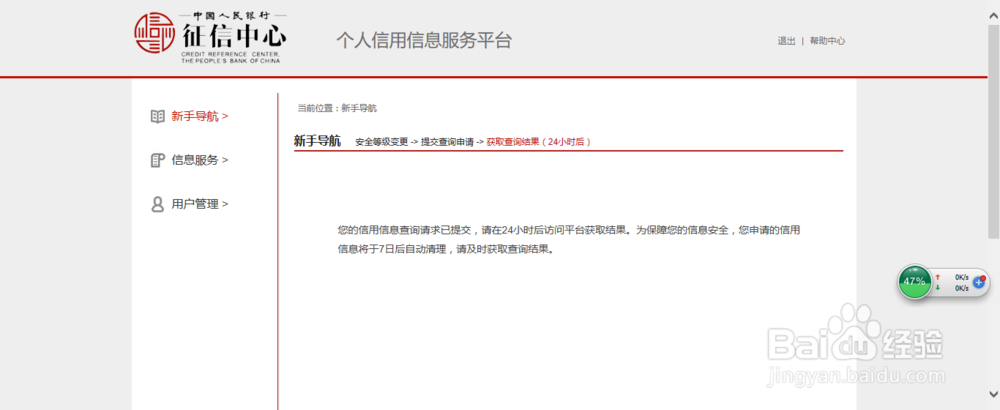Select the 获取查询结果（24小时后） step

pyautogui.click(x=538, y=142)
